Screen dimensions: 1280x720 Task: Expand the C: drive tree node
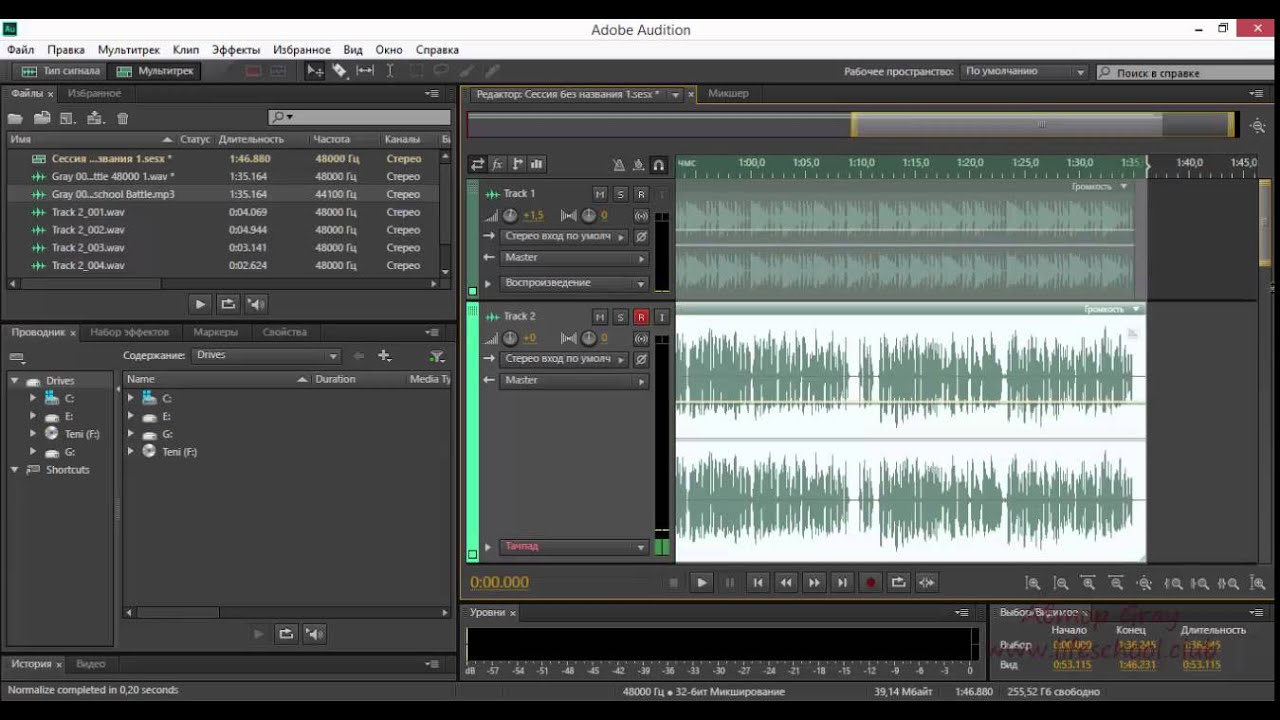pos(33,398)
